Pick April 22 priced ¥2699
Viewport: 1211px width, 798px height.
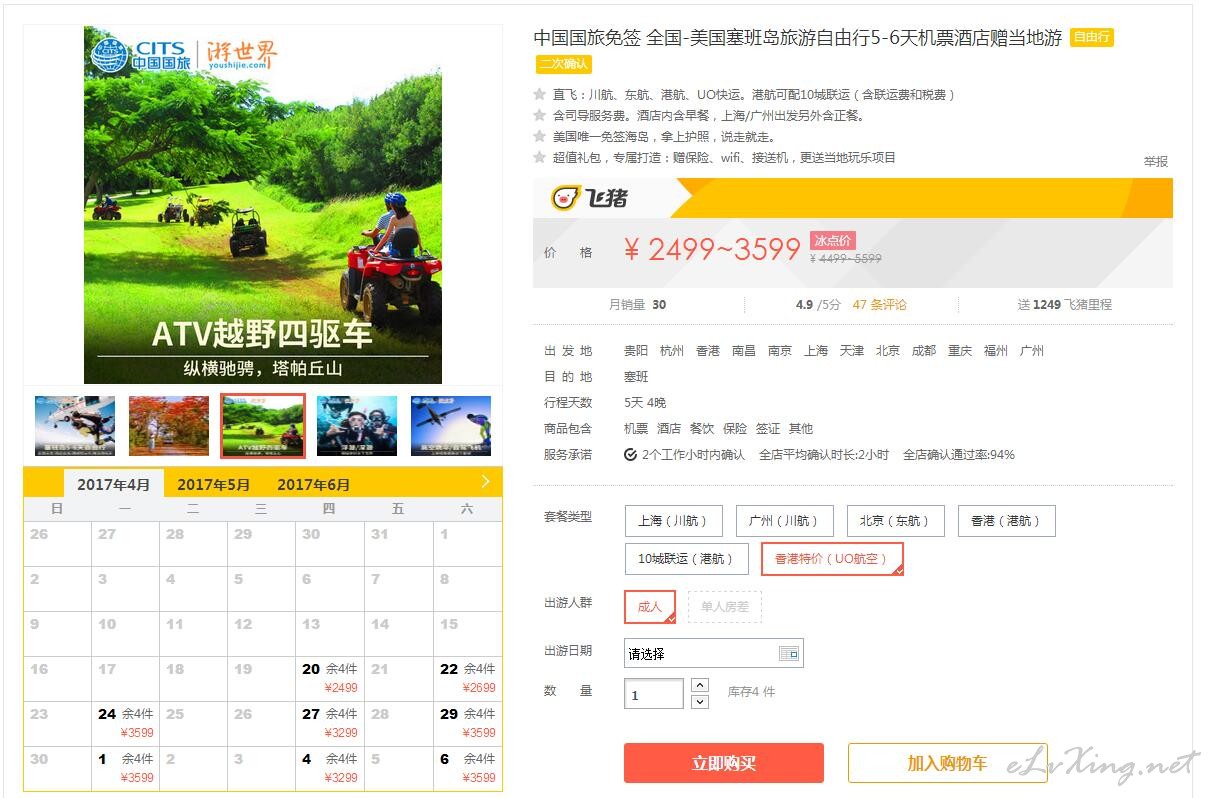point(468,678)
